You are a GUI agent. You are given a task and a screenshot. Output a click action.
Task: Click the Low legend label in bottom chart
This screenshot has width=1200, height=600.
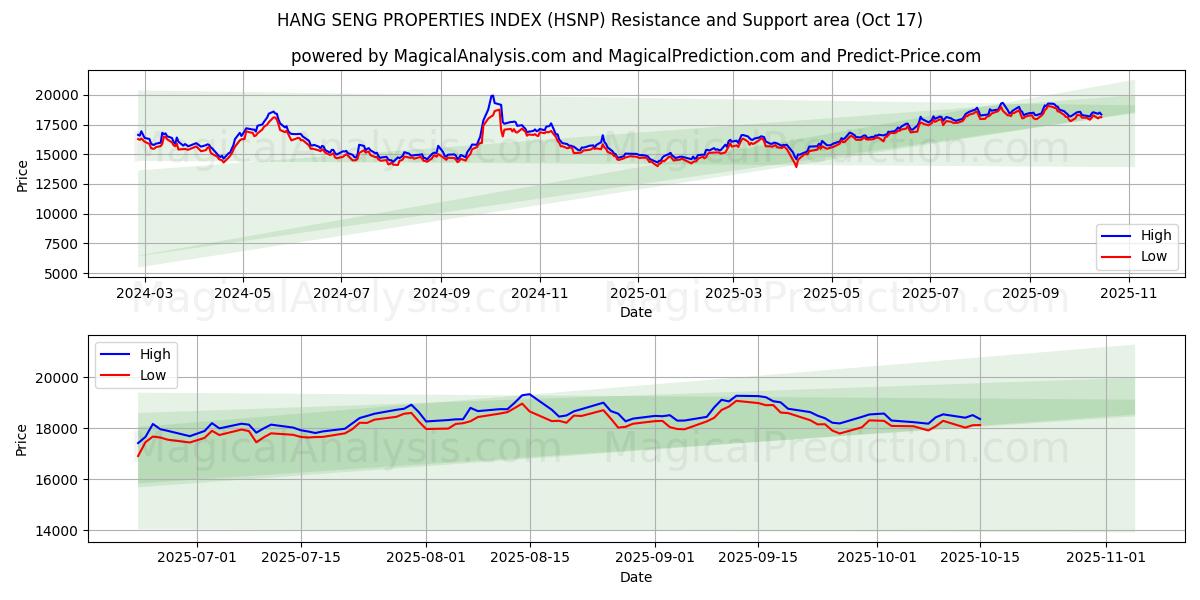click(153, 375)
